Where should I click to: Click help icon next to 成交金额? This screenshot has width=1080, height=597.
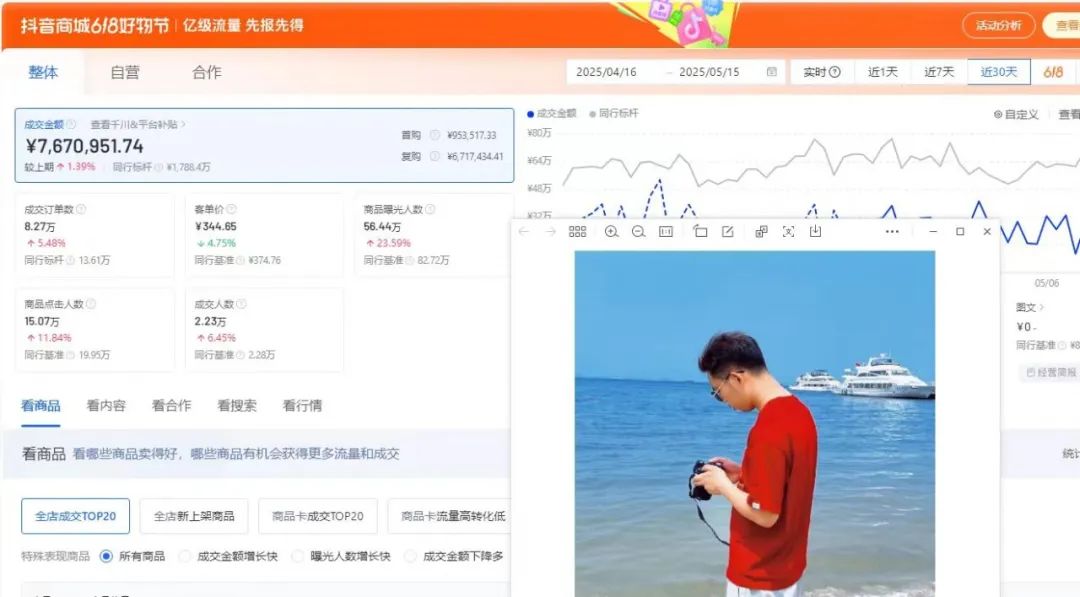[x=71, y=124]
